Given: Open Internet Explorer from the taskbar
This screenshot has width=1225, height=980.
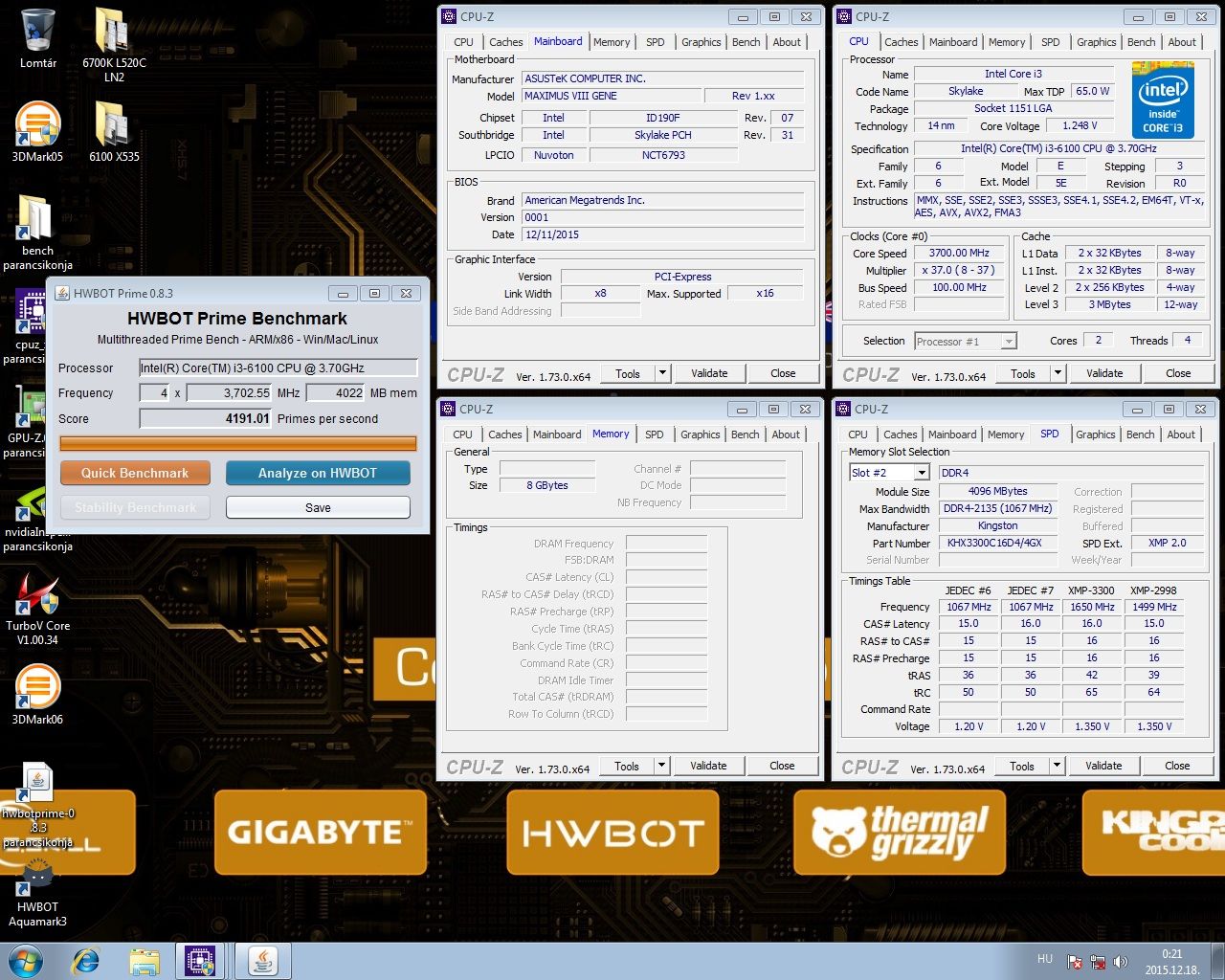Looking at the screenshot, I should (x=86, y=961).
